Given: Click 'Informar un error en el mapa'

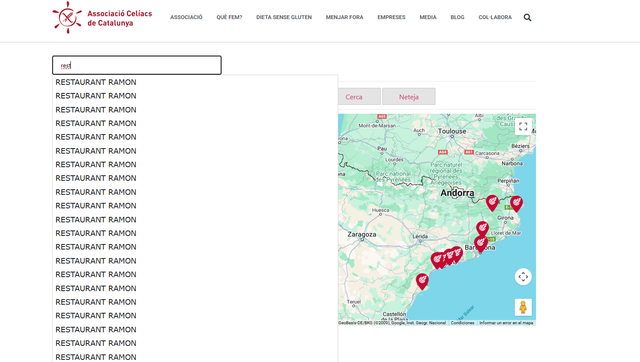Looking at the screenshot, I should point(506,323).
